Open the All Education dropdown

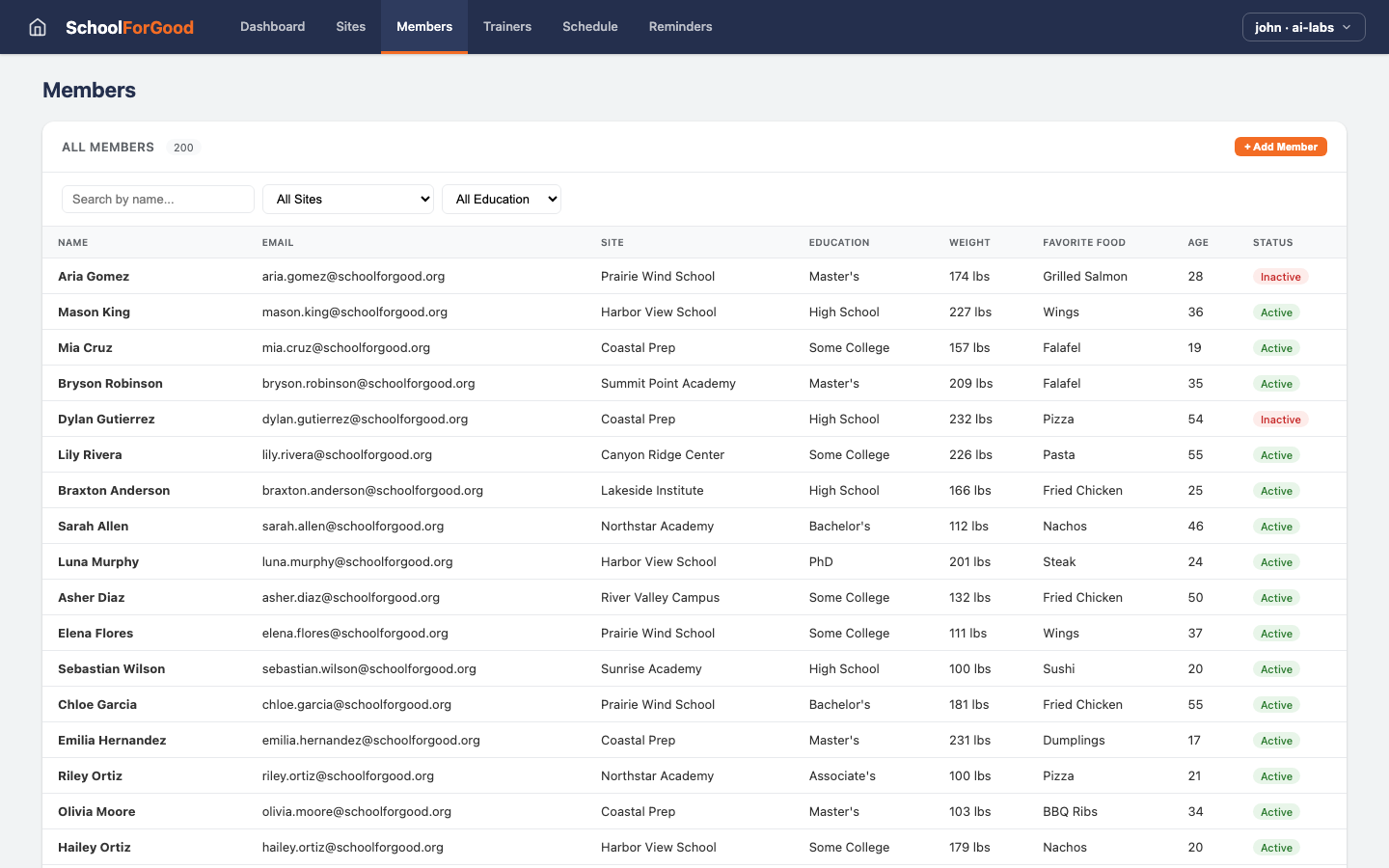(x=502, y=199)
